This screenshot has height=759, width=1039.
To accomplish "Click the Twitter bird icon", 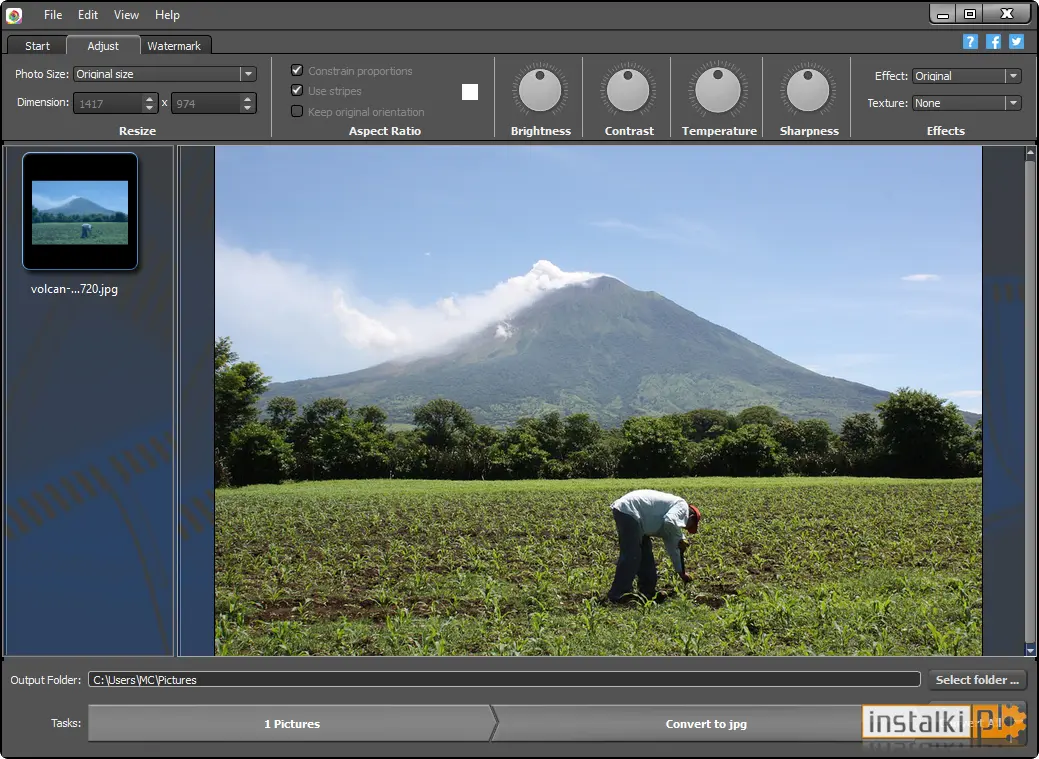I will [1016, 42].
